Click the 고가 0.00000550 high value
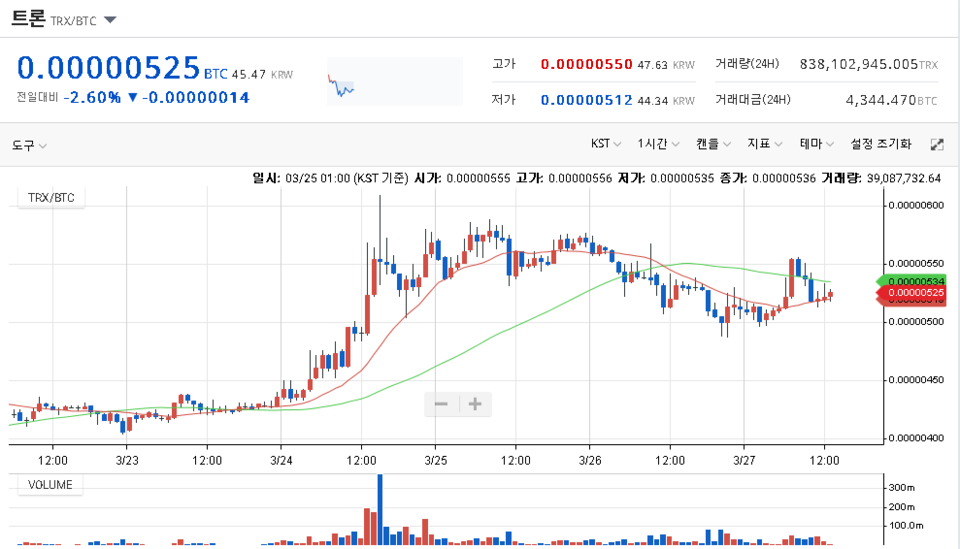960x549 pixels. (x=586, y=64)
